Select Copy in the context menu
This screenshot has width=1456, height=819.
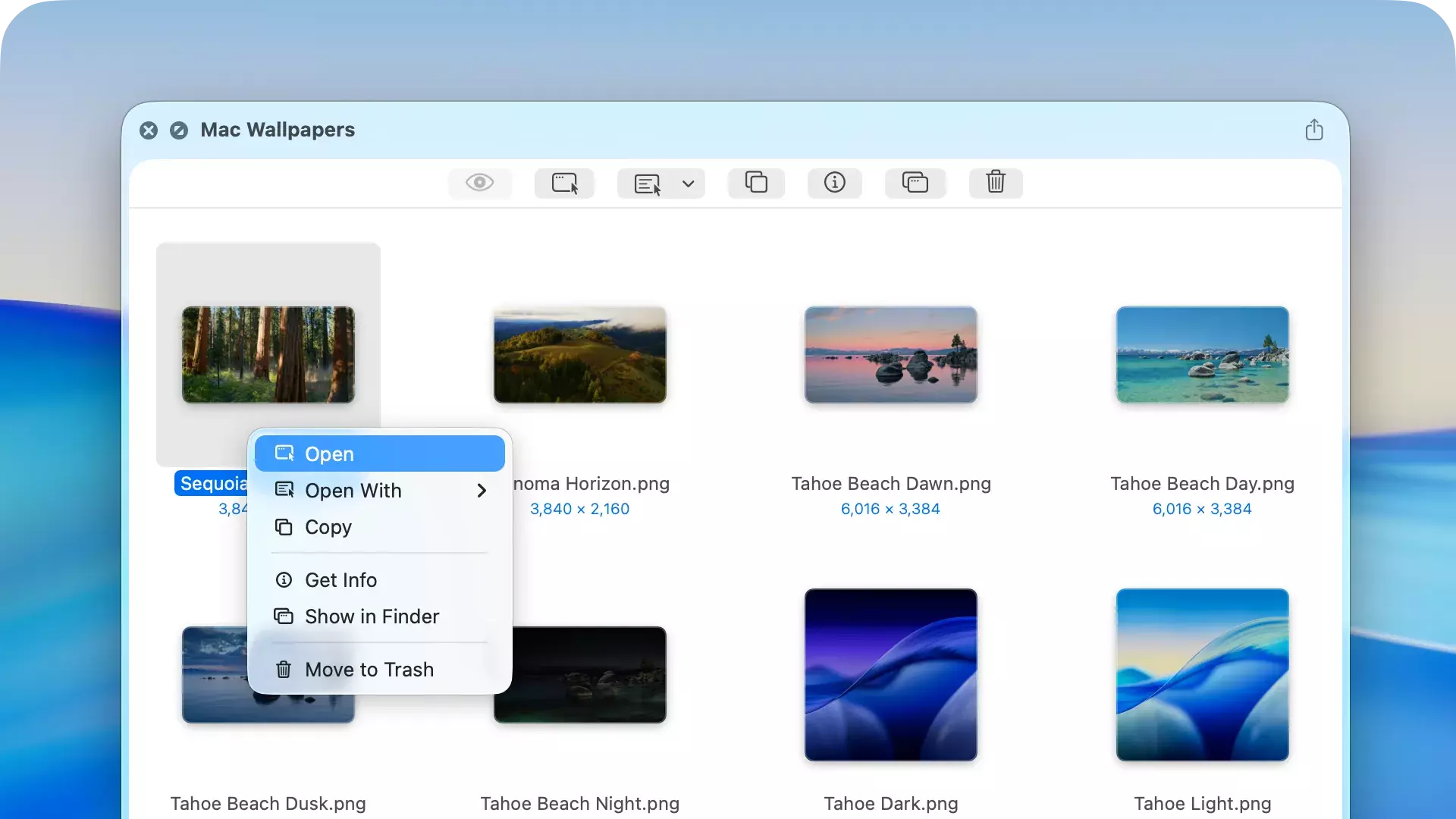click(x=328, y=527)
